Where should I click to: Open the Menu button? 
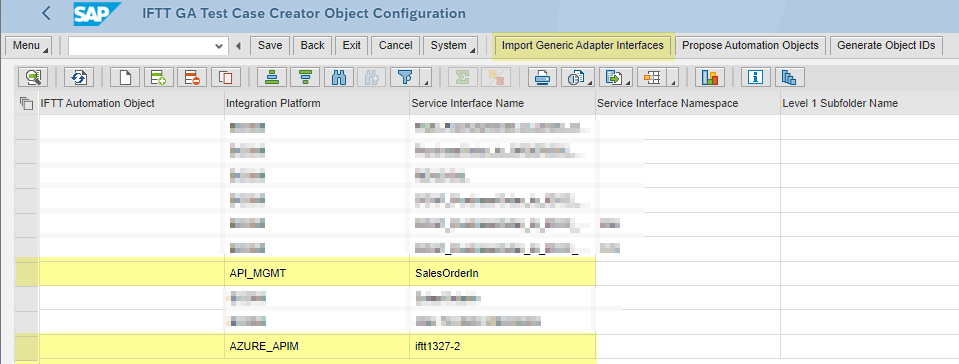click(28, 45)
